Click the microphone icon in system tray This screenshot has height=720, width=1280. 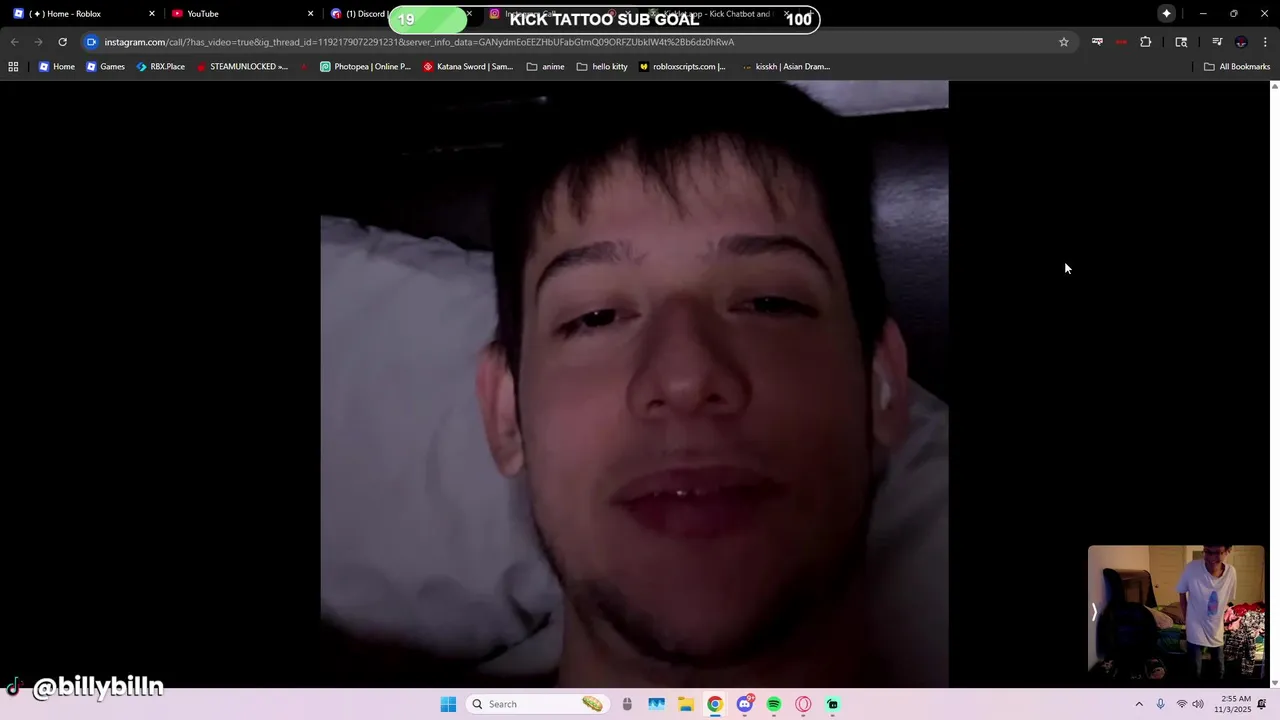click(1160, 704)
